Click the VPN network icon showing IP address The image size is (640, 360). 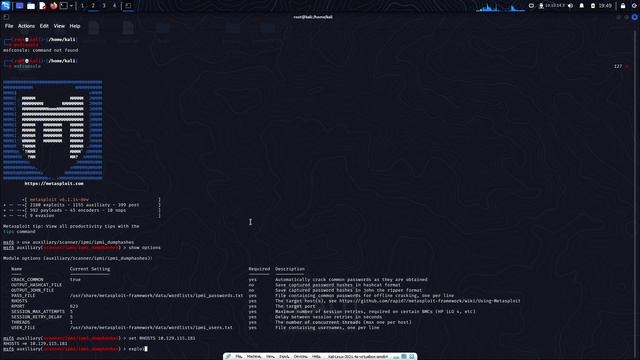pyautogui.click(x=552, y=6)
